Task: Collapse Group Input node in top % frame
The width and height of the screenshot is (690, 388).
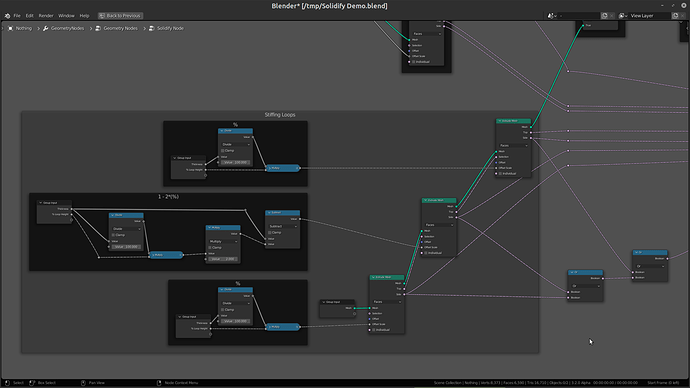Action: point(175,158)
